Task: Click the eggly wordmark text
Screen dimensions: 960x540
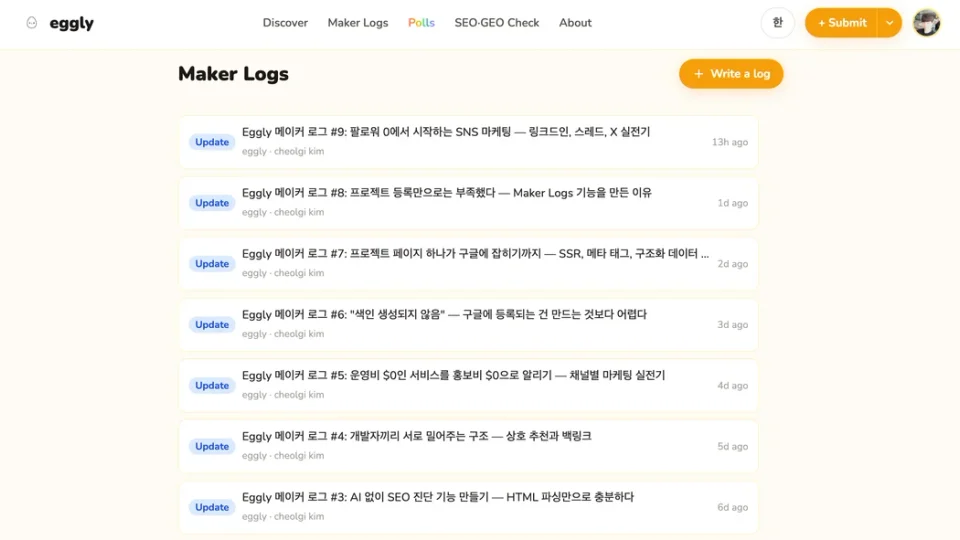Action: point(71,23)
